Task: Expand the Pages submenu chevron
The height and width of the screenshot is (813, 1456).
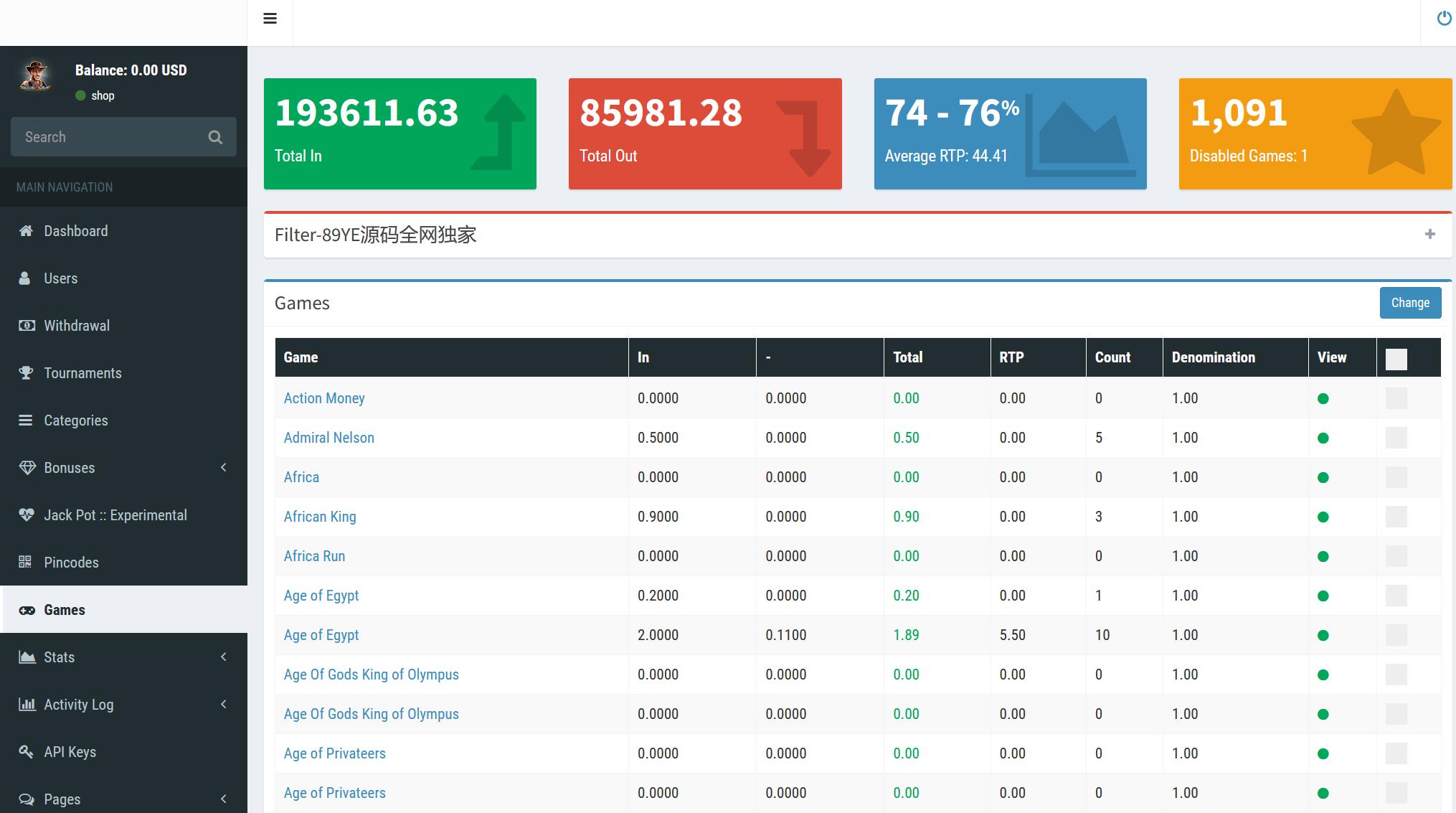Action: click(224, 799)
